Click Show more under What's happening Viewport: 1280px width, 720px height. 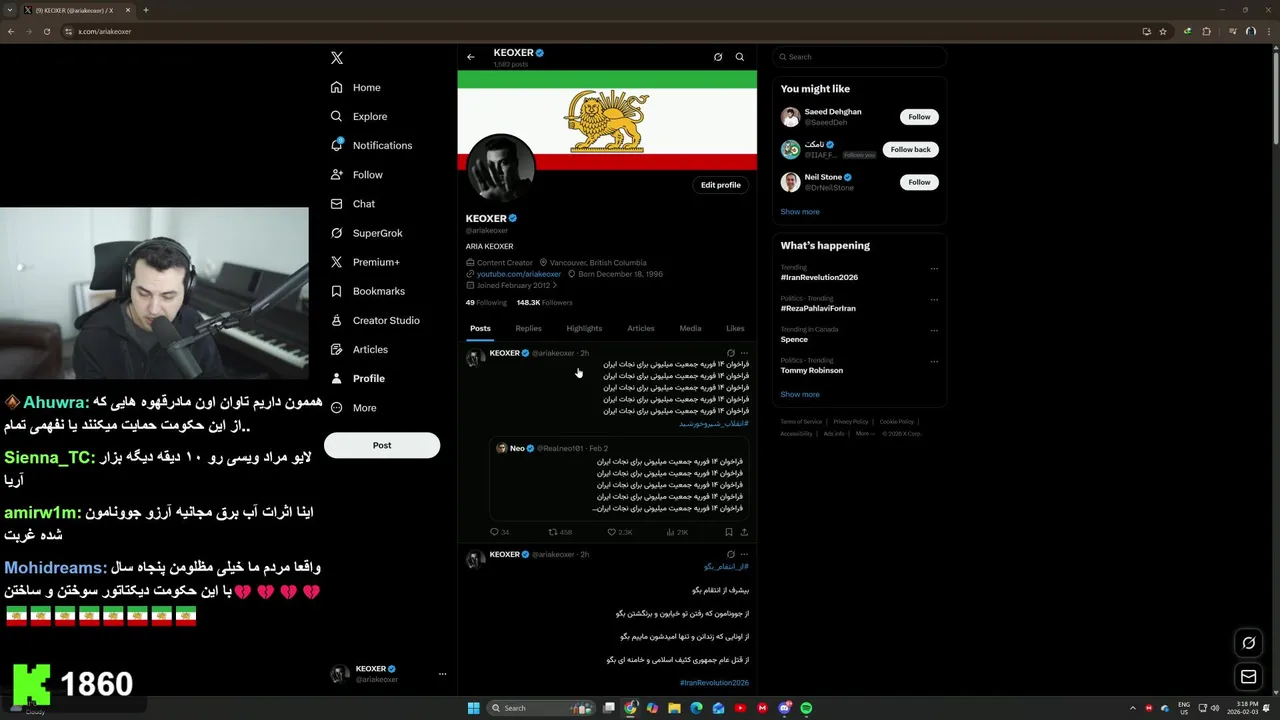pyautogui.click(x=800, y=394)
